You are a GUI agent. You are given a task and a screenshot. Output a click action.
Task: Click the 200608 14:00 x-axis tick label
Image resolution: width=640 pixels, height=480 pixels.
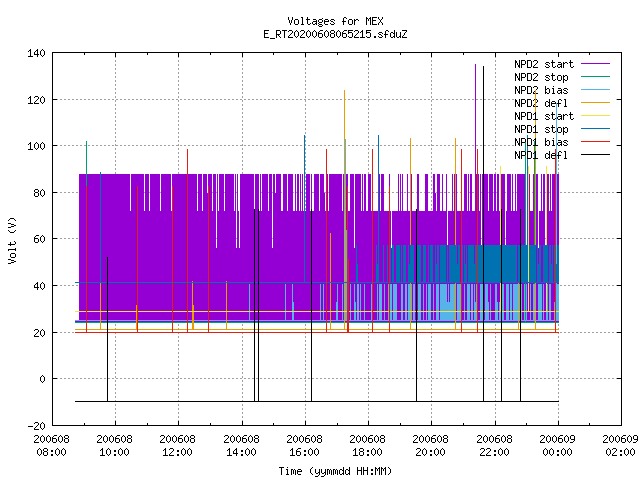point(241,446)
